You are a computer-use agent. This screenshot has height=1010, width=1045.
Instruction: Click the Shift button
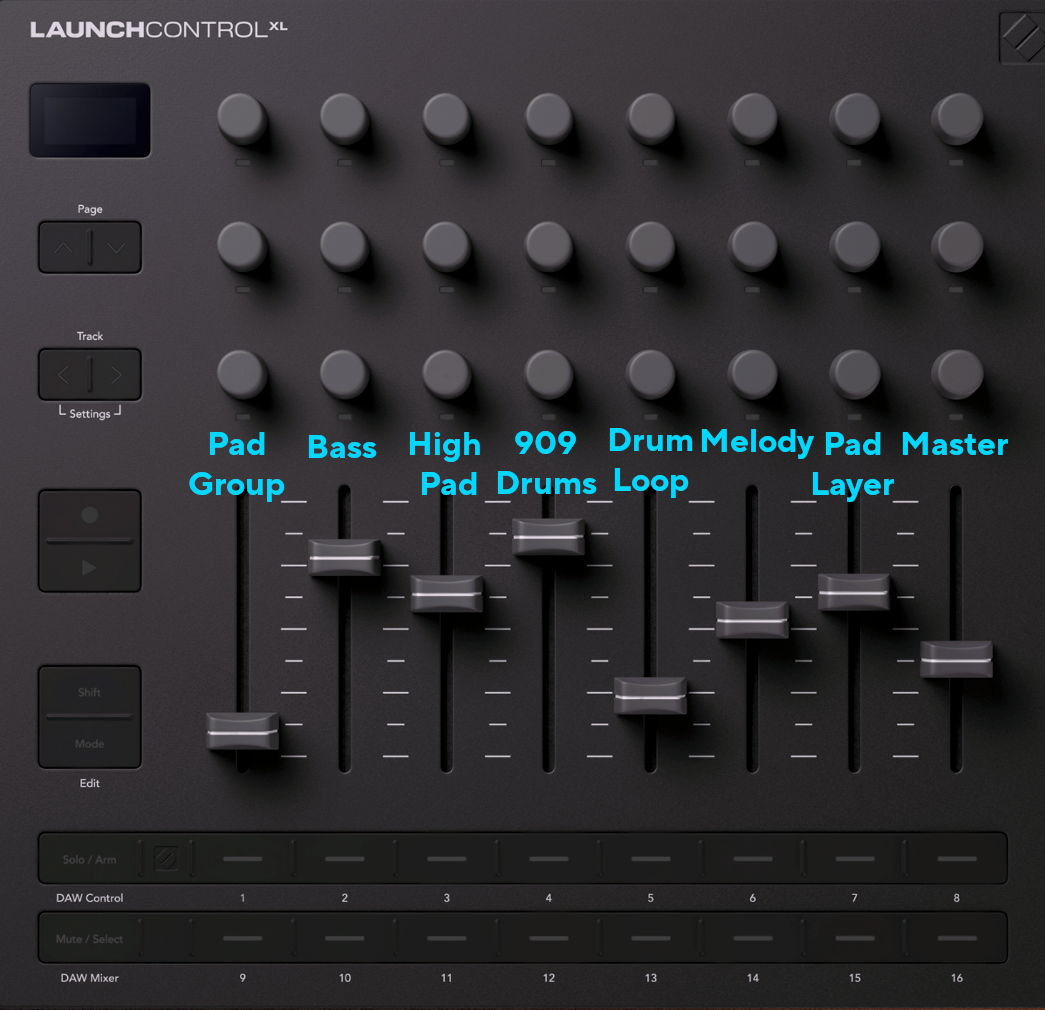click(89, 692)
